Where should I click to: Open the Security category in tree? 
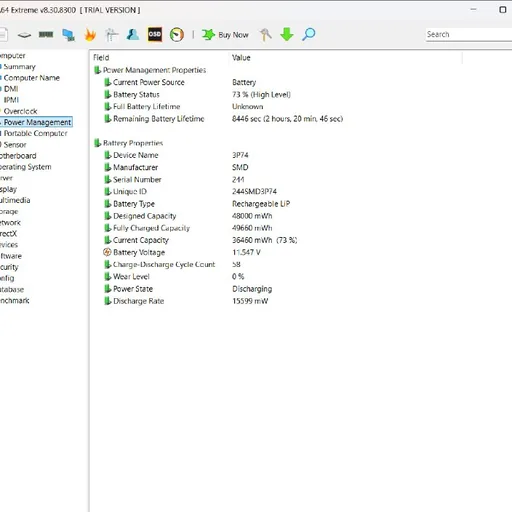[9, 267]
